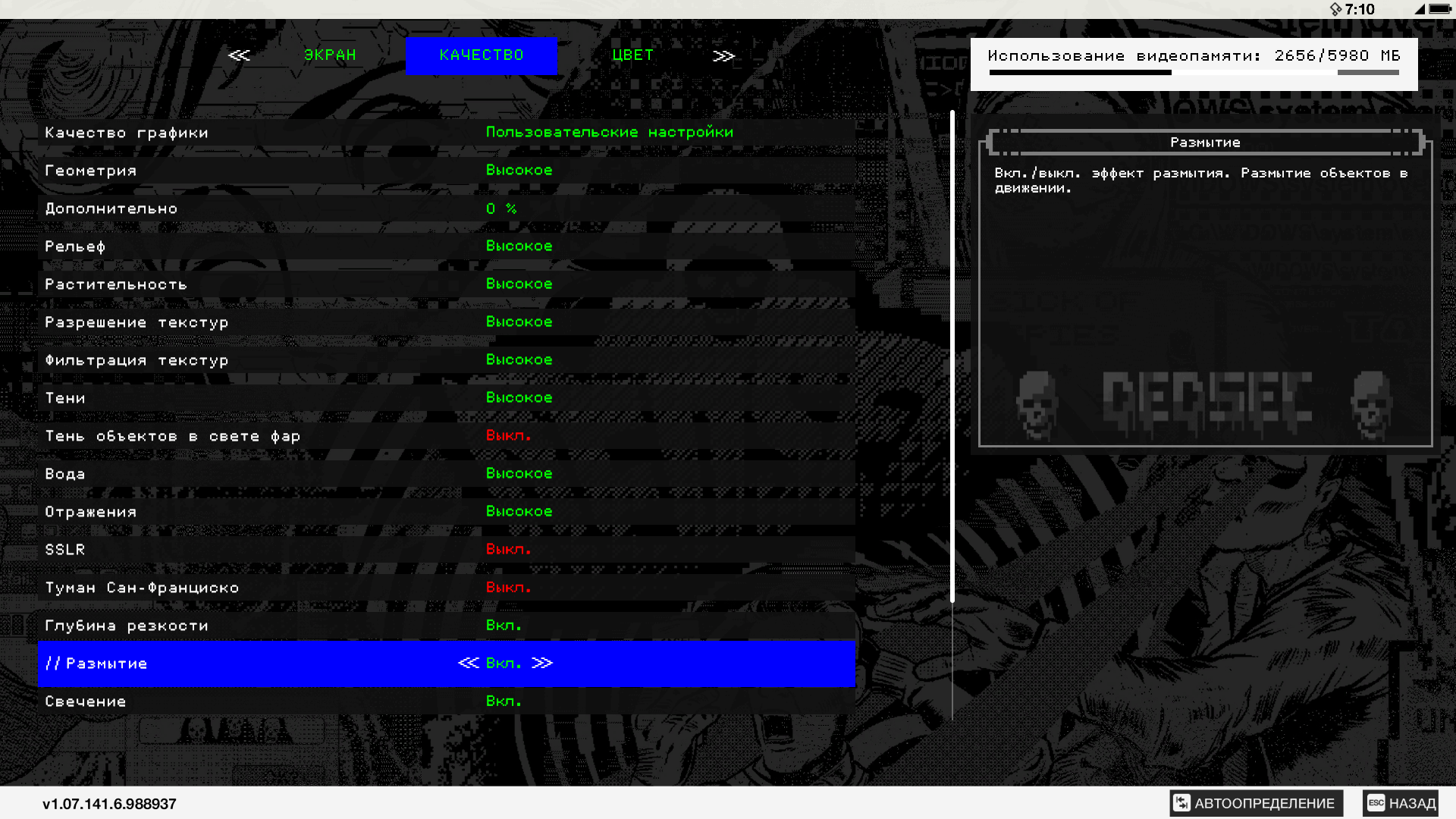The image size is (1456, 819).
Task: Click the battery icon in status bar
Action: point(1440,9)
